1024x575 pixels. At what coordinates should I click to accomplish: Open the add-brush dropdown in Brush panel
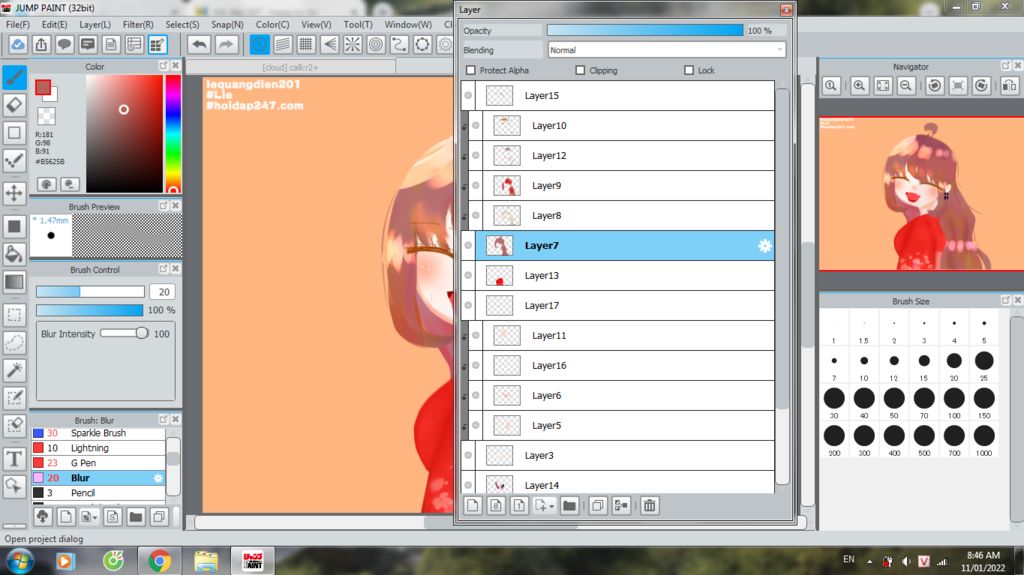tap(95, 518)
